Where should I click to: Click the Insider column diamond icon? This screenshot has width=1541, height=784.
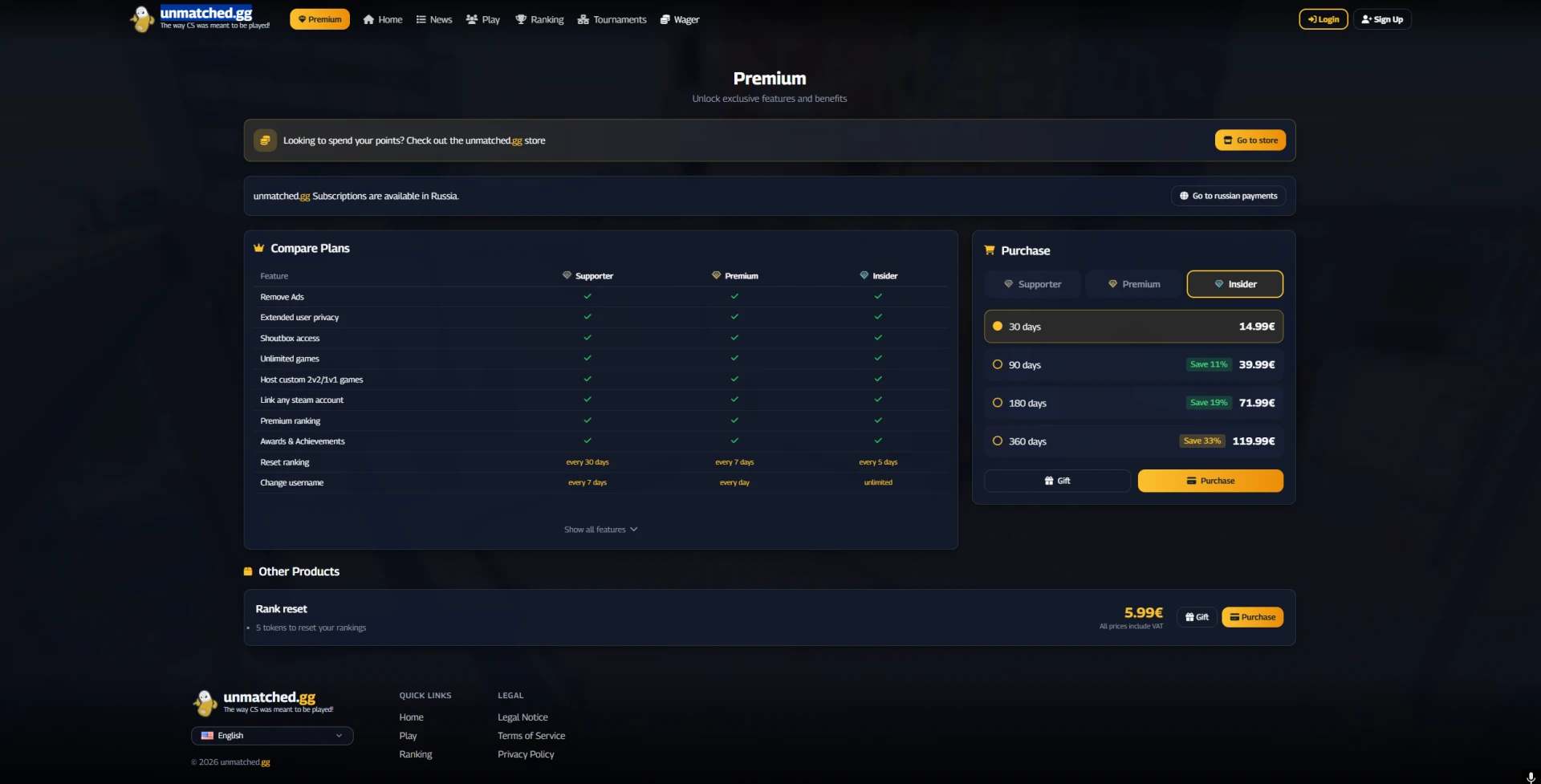coord(864,275)
